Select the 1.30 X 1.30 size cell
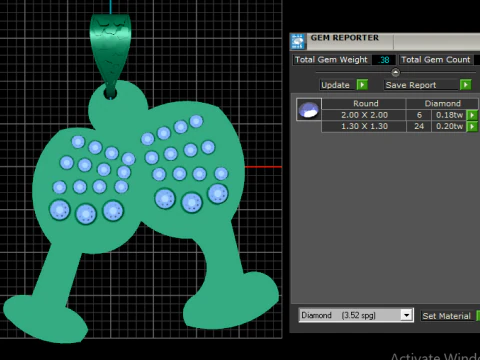Screen dimensions: 480x360 pyautogui.click(x=364, y=126)
